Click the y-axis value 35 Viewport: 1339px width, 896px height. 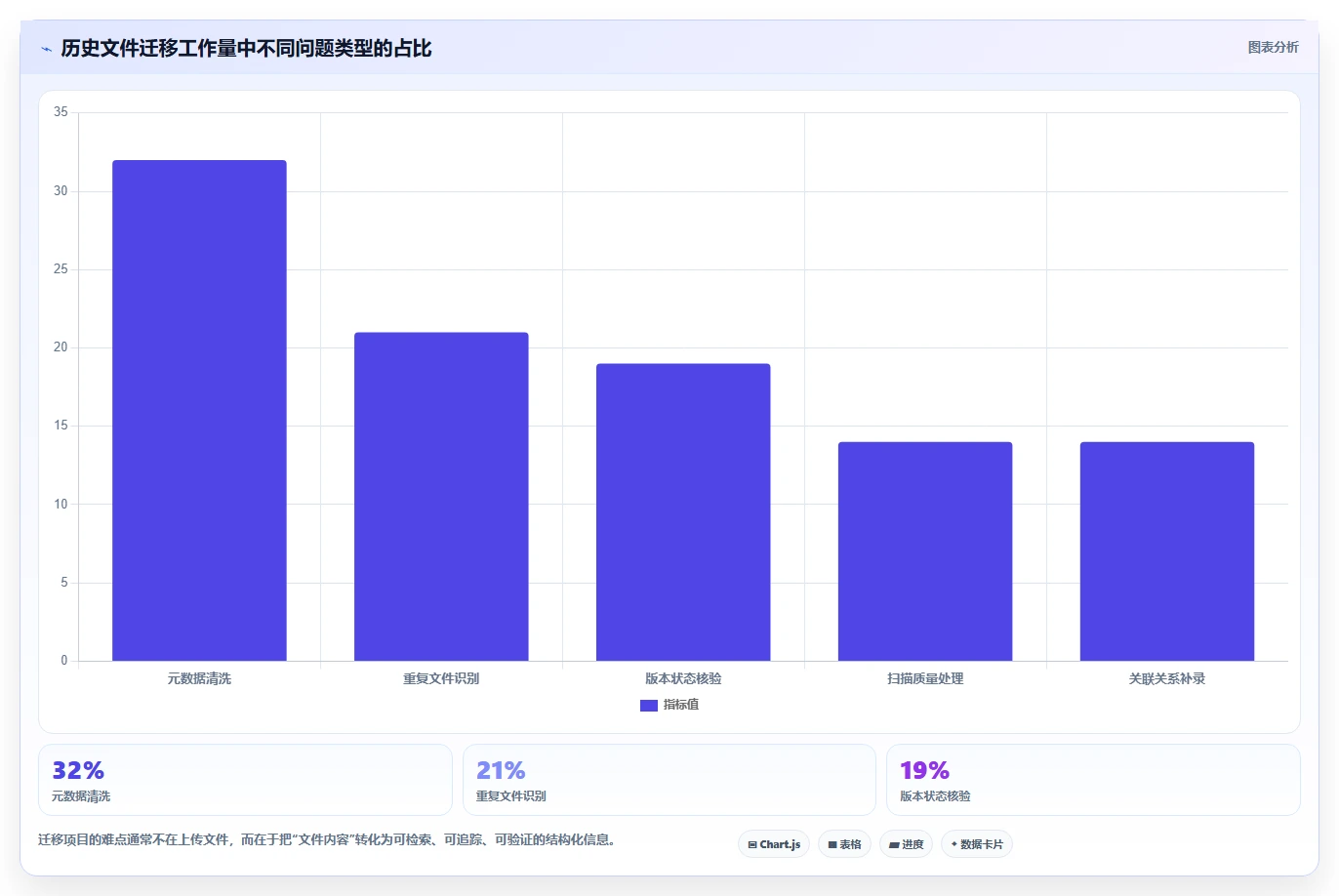tap(61, 112)
